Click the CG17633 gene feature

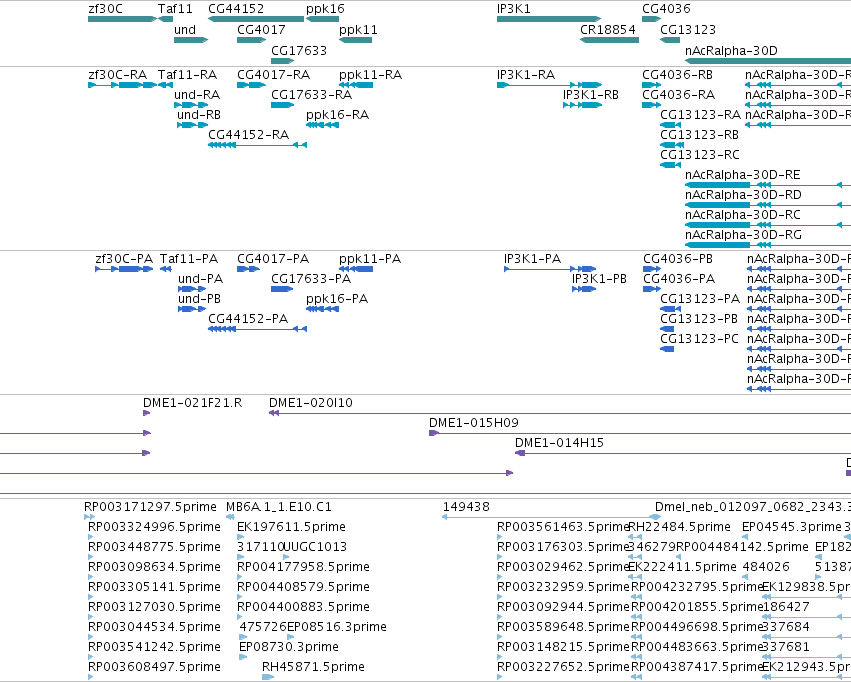[283, 61]
